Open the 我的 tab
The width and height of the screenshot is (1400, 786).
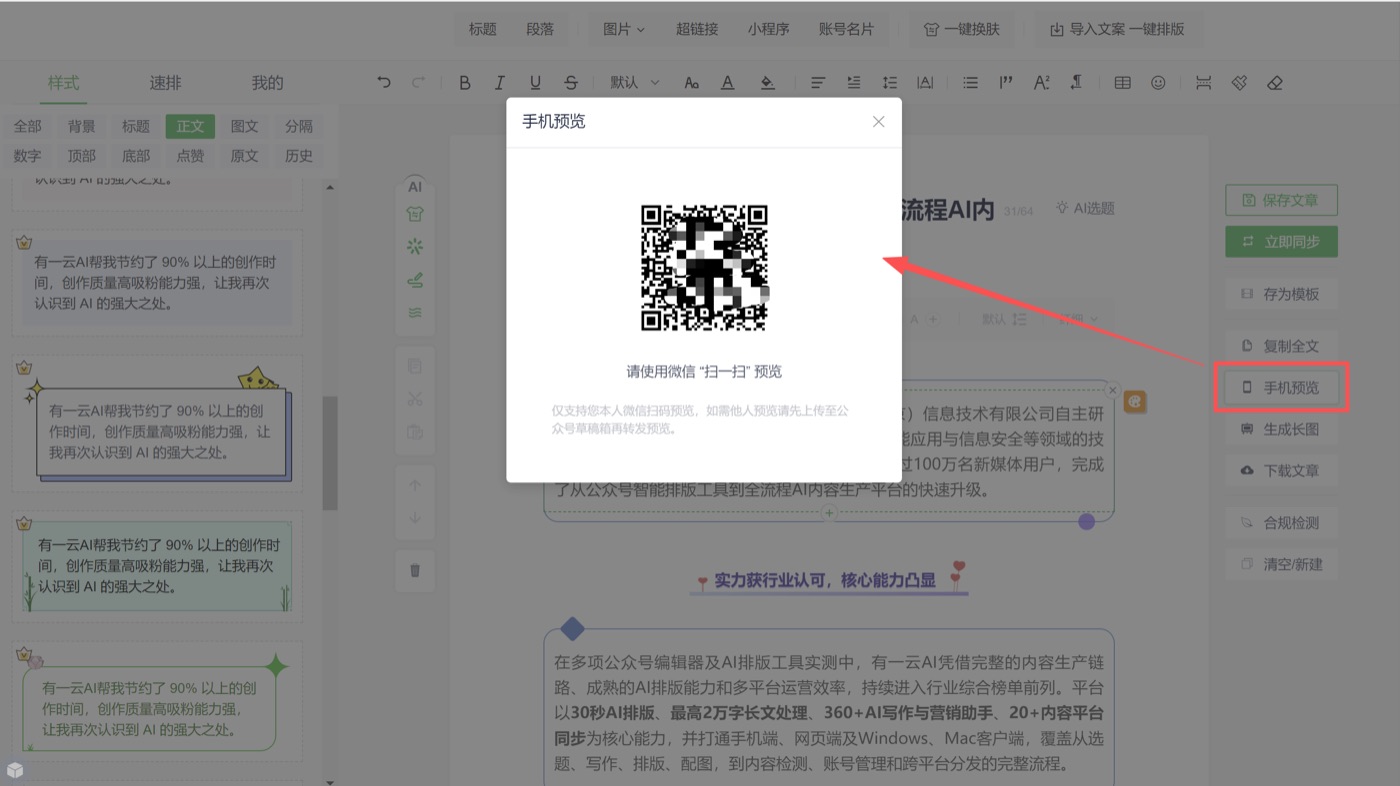point(267,83)
